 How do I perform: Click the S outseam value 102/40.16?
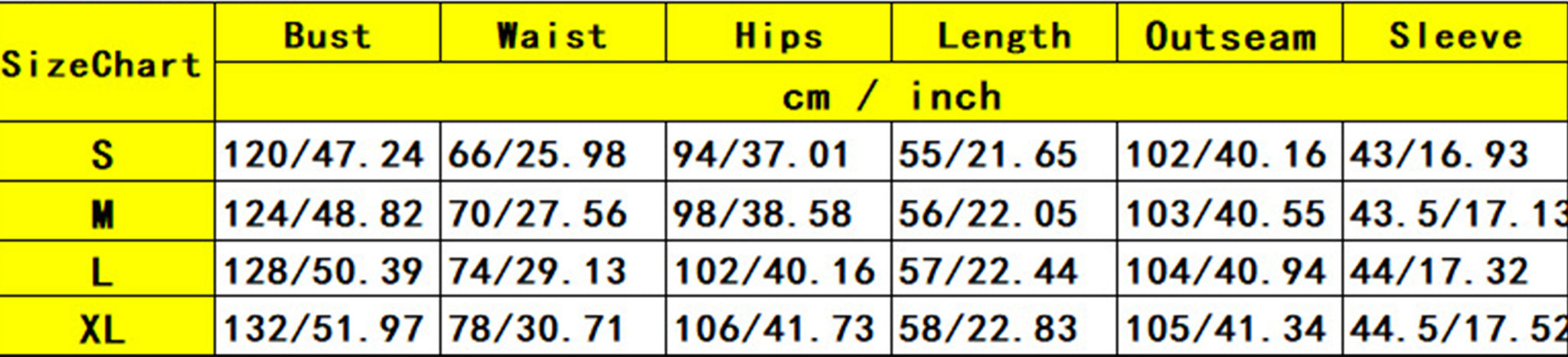(x=1226, y=154)
